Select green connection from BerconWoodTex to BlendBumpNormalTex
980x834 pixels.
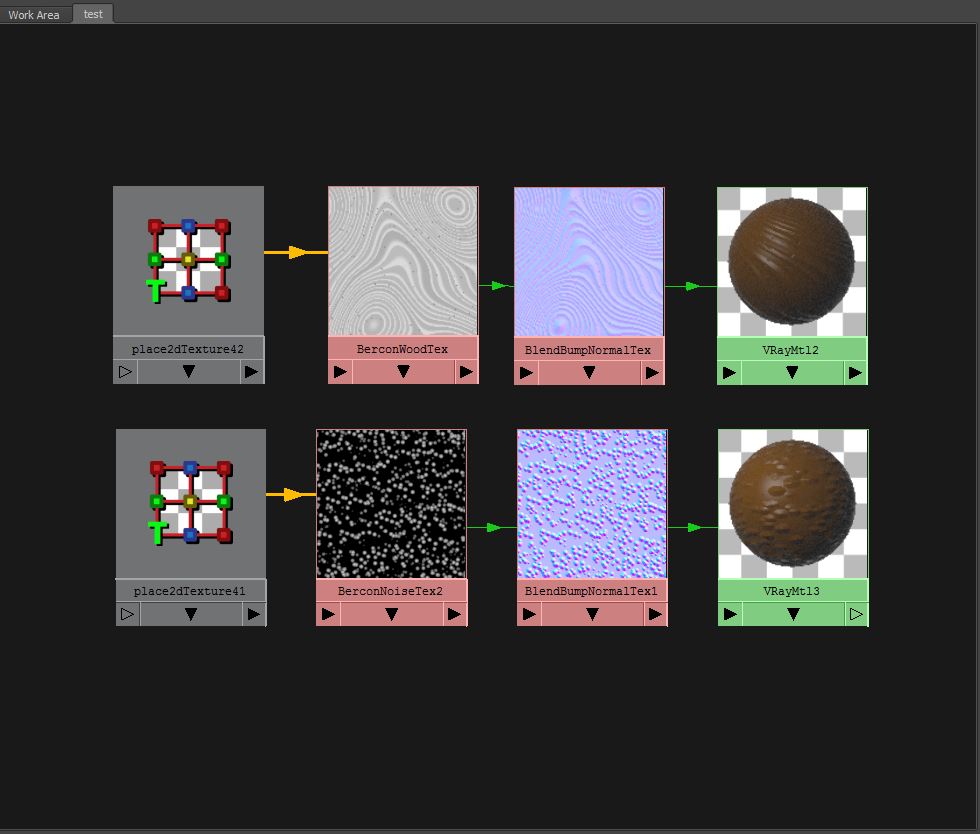(x=497, y=286)
